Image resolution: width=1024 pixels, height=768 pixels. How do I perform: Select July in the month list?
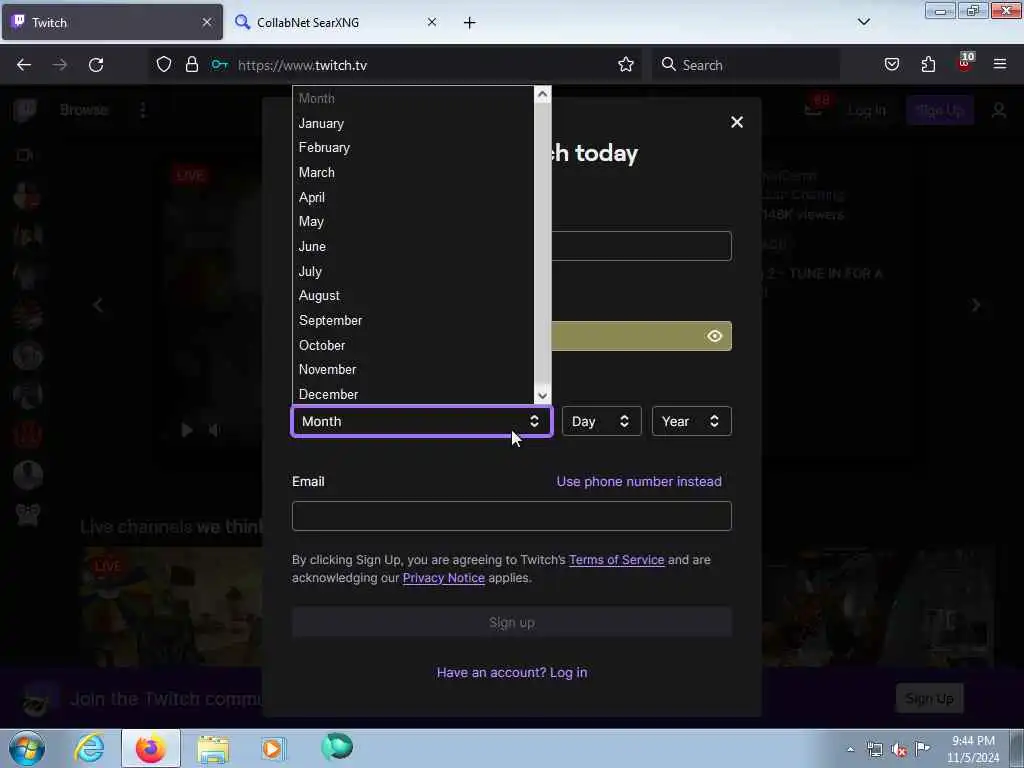click(413, 271)
